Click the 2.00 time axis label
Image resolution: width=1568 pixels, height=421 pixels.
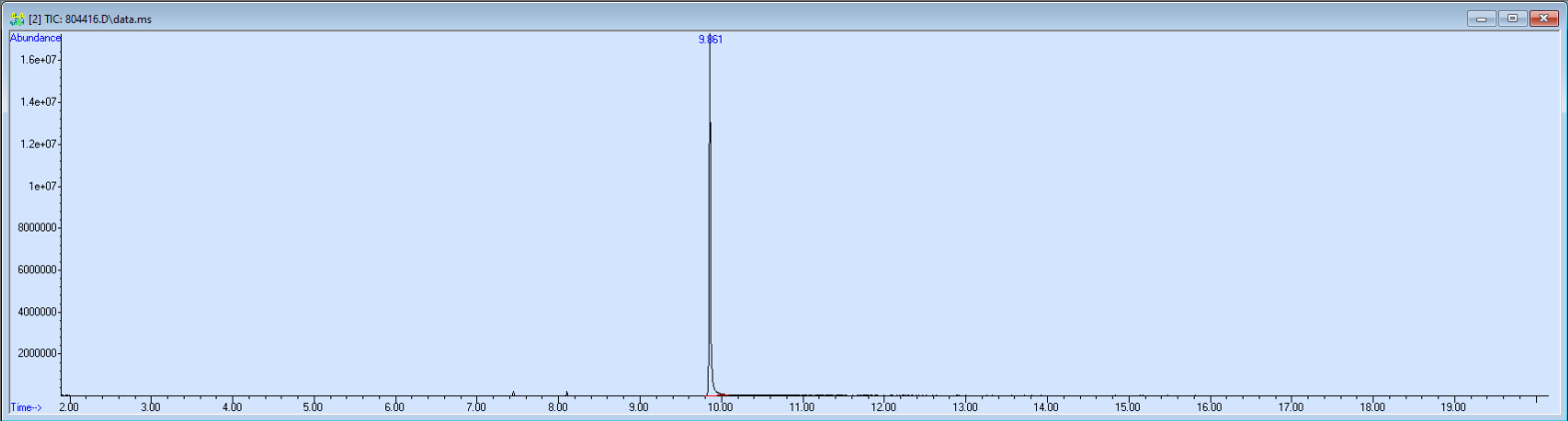pos(69,407)
